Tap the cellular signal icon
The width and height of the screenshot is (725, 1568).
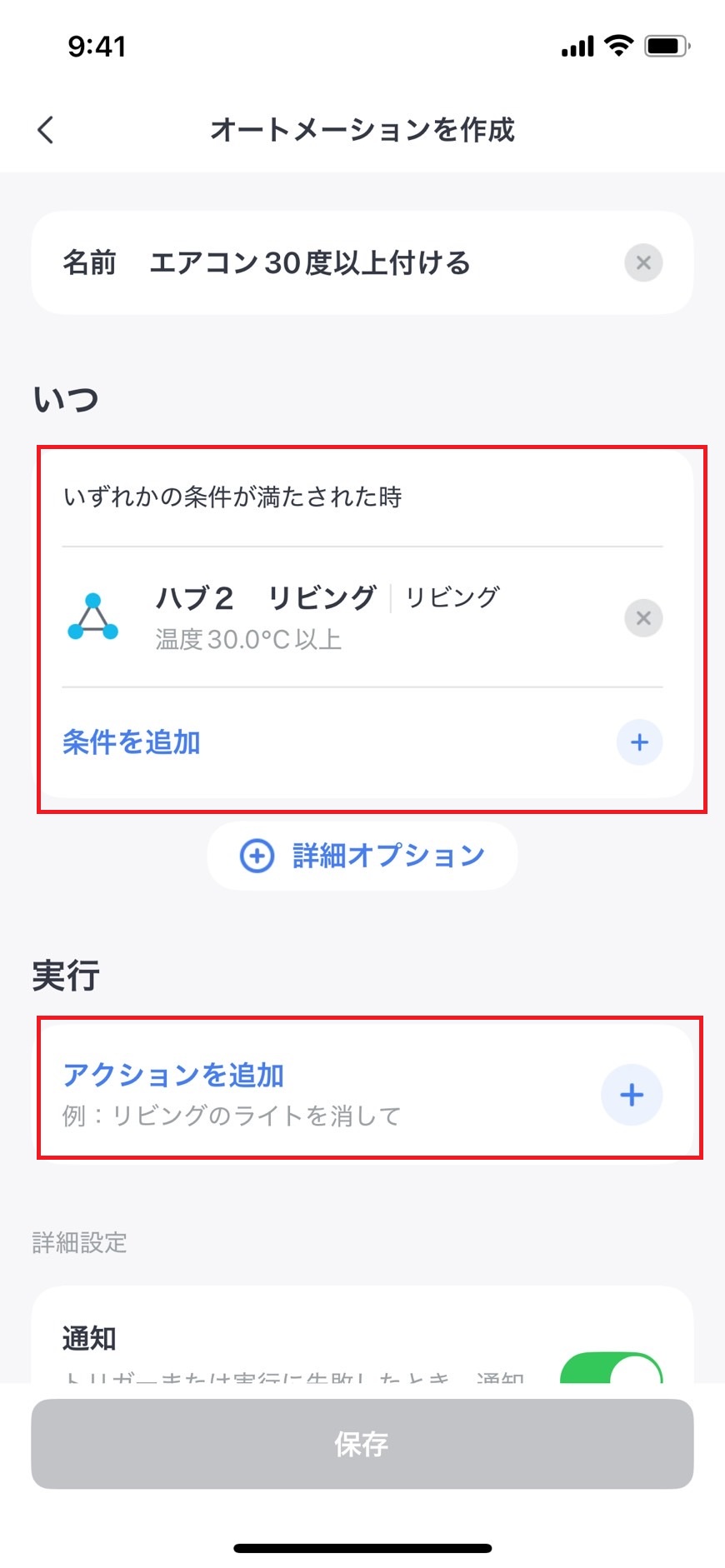pyautogui.click(x=577, y=46)
